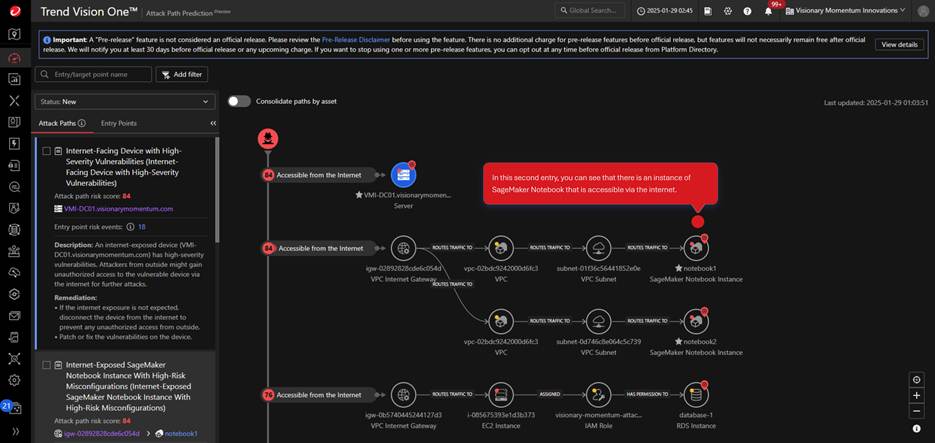935x443 pixels.
Task: Click the graph zoom in plus button
Action: coord(917,395)
